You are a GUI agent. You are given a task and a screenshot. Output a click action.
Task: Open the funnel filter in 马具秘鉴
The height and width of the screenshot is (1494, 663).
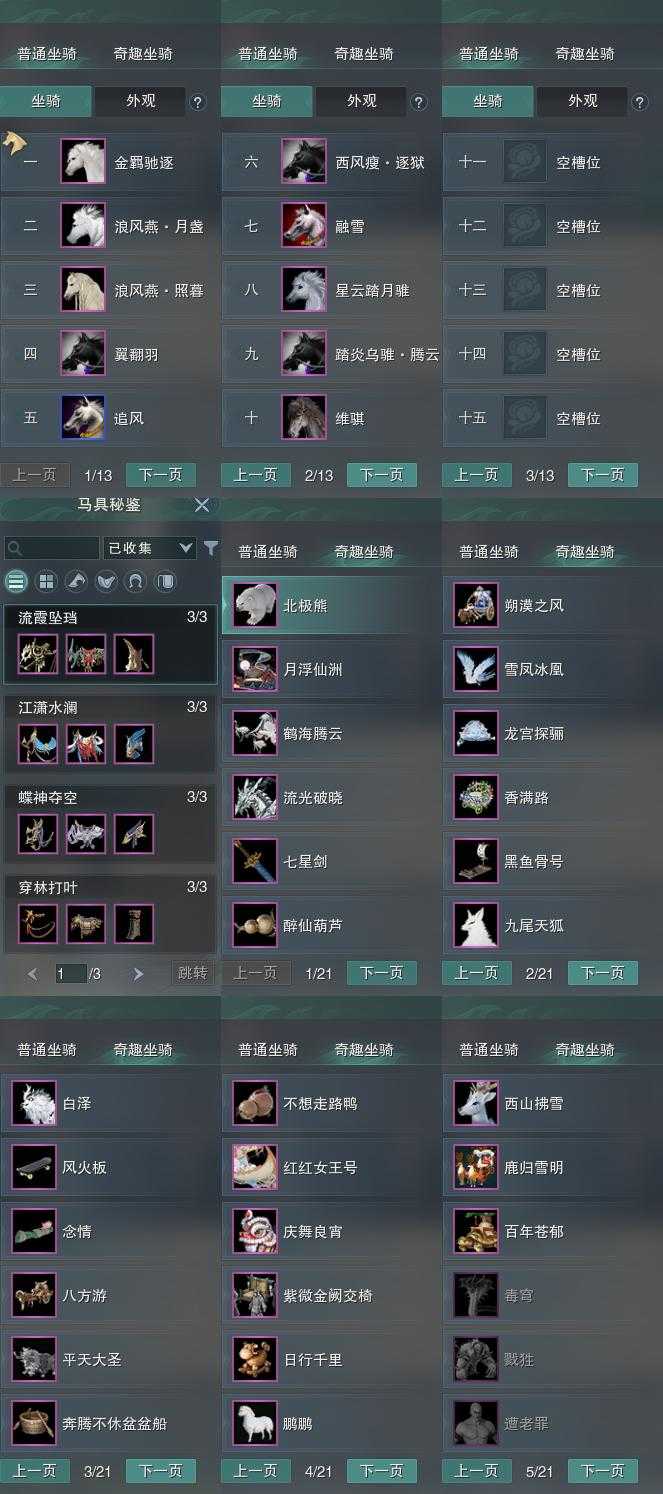[x=211, y=548]
